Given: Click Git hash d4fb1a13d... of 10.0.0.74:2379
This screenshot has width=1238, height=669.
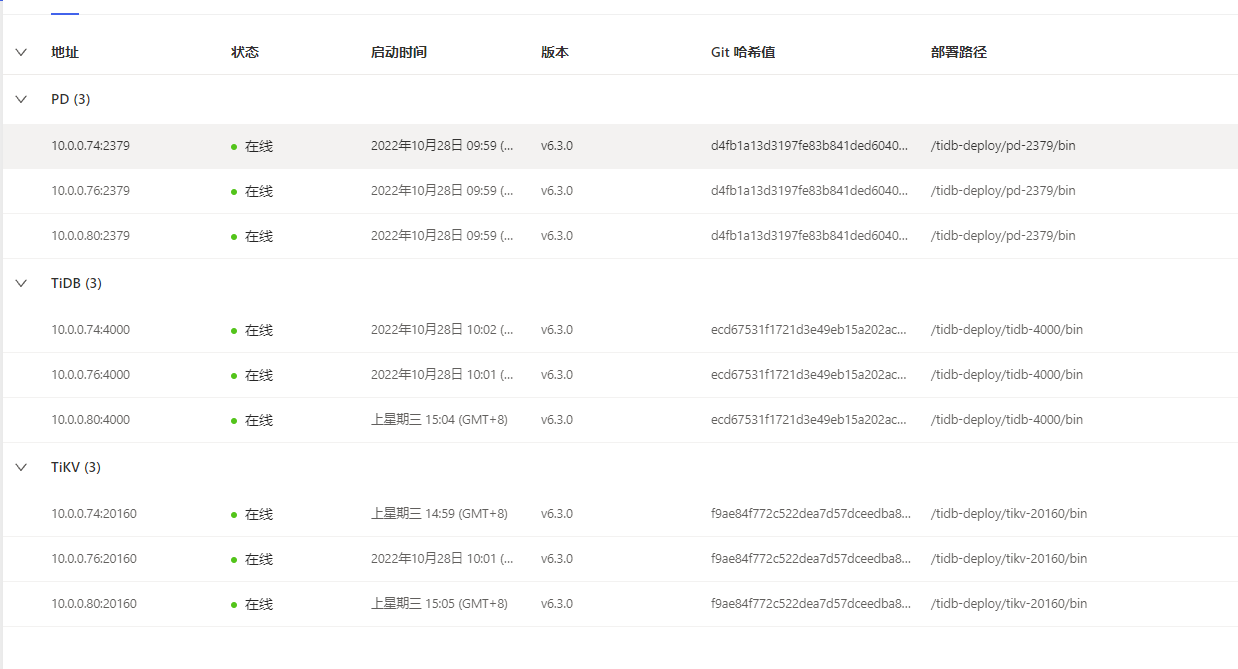Looking at the screenshot, I should pos(811,146).
